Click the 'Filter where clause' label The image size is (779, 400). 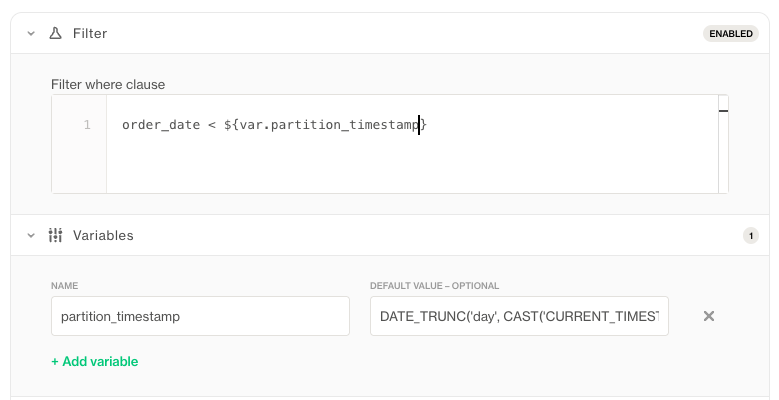coord(108,84)
